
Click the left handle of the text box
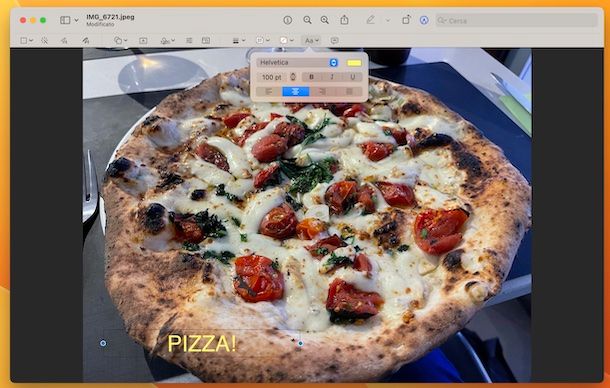[103, 343]
